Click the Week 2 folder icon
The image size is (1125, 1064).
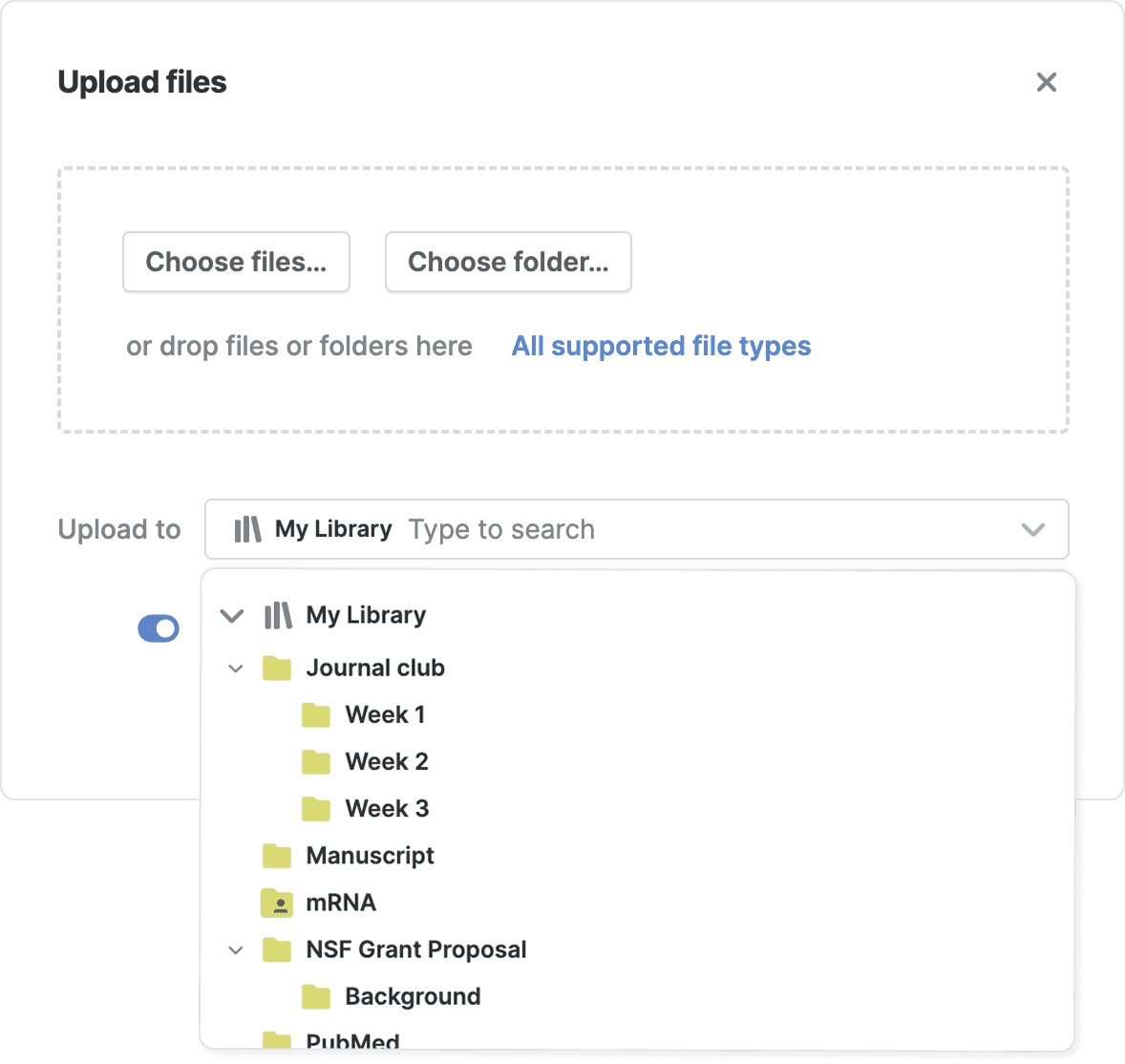tap(315, 761)
